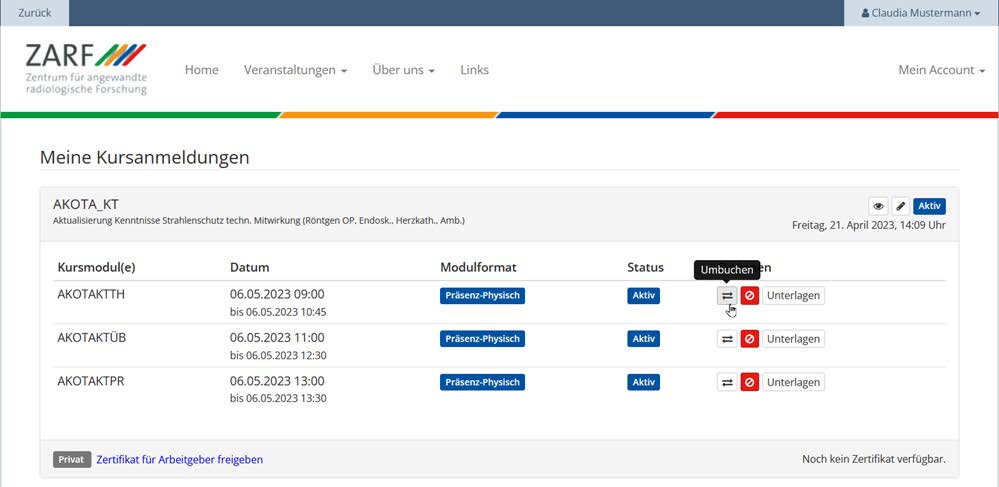
Task: Select the AKOTAKTÜB module name
Action: point(92,338)
